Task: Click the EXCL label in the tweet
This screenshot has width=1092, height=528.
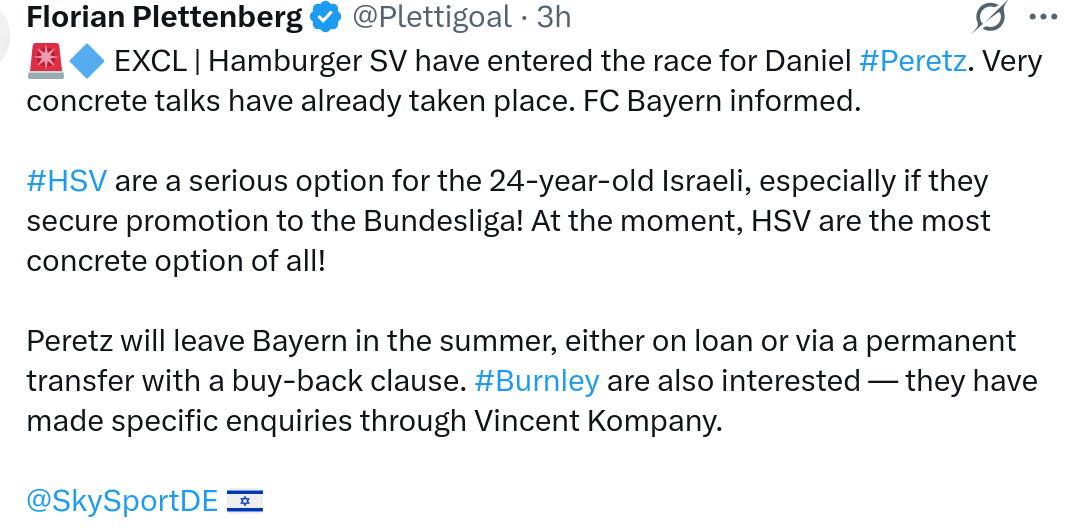Action: pos(151,62)
